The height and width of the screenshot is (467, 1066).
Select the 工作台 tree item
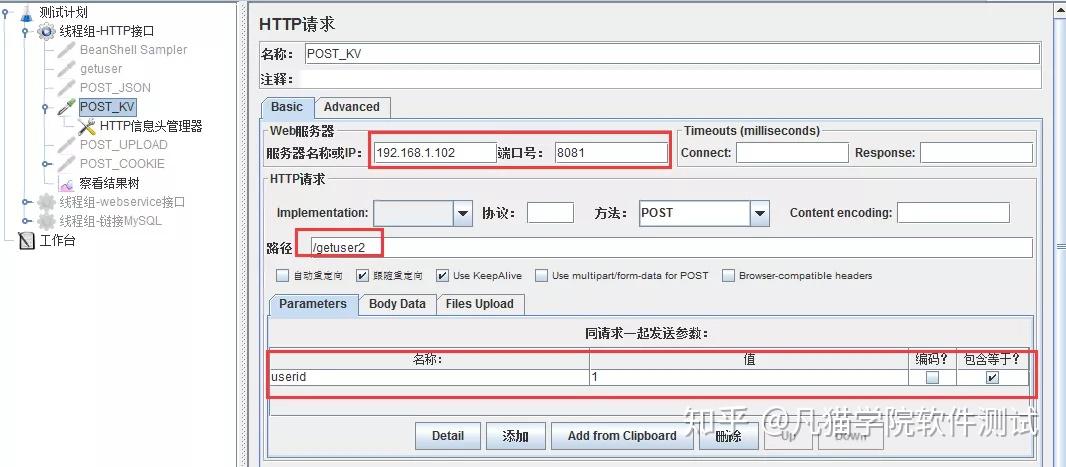pos(58,241)
